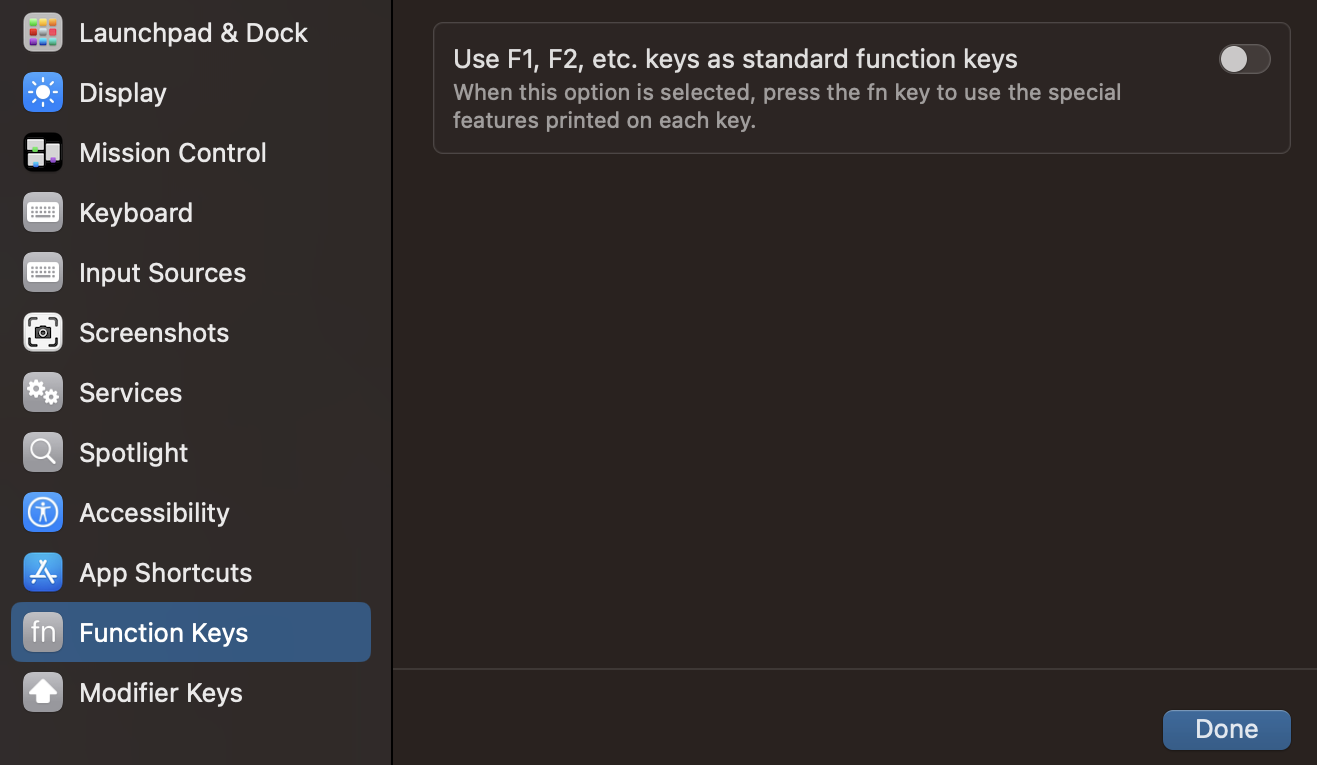This screenshot has width=1317, height=765.
Task: Select Modifier Keys in the sidebar
Action: click(160, 692)
